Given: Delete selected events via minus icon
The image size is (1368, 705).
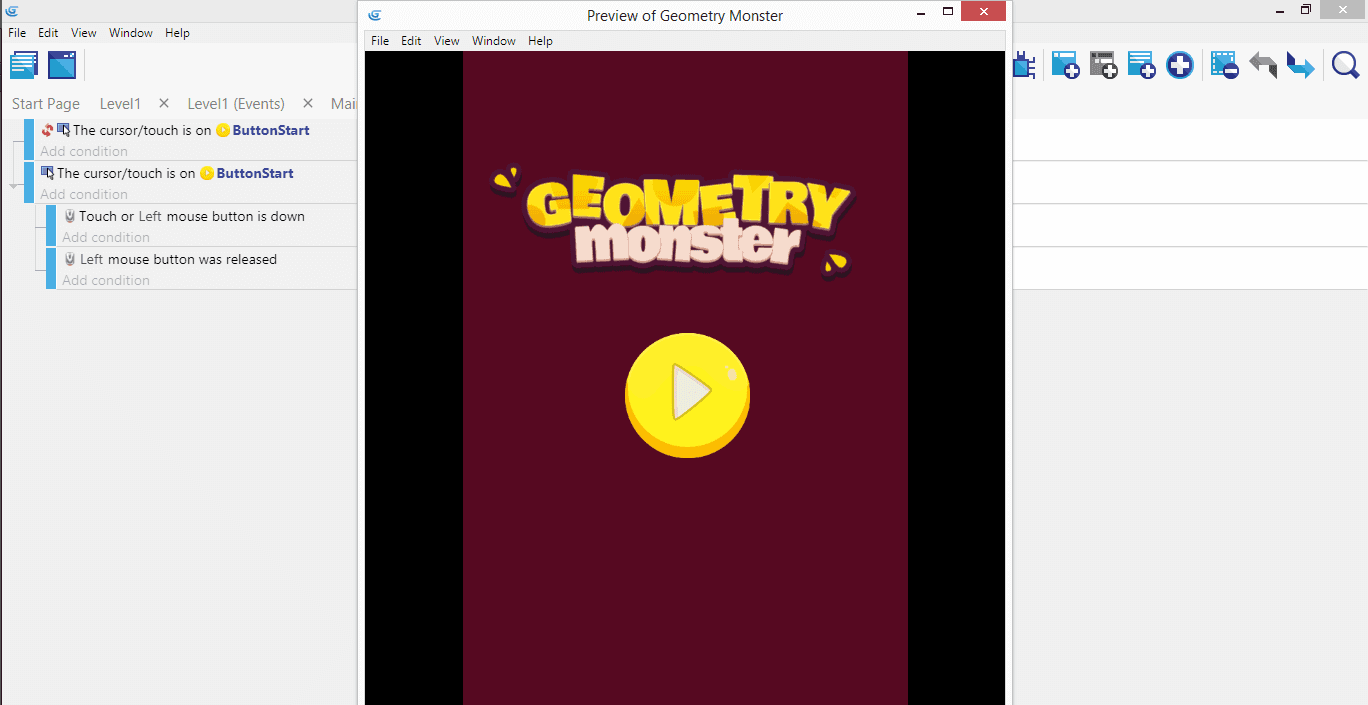Looking at the screenshot, I should (x=1224, y=66).
